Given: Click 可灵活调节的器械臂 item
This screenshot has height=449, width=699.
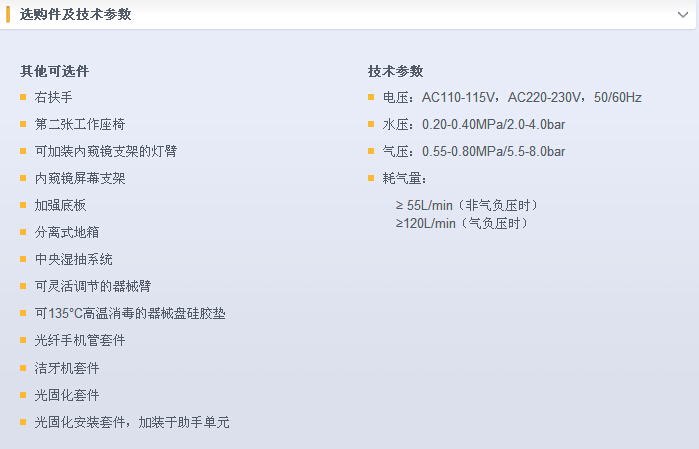Looking at the screenshot, I should click(x=93, y=286).
